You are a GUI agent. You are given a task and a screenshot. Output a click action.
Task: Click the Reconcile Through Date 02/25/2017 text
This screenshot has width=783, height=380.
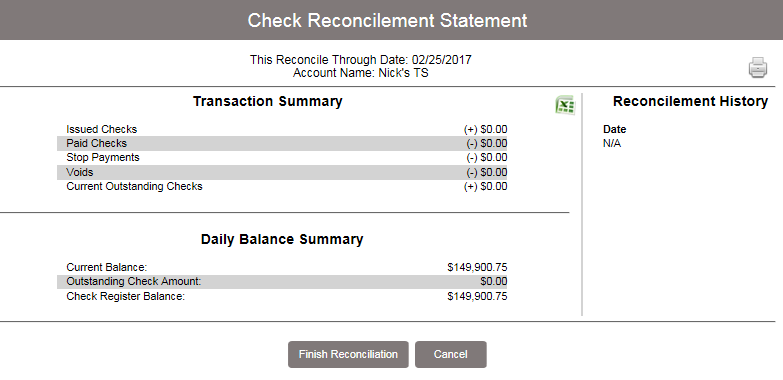(361, 60)
